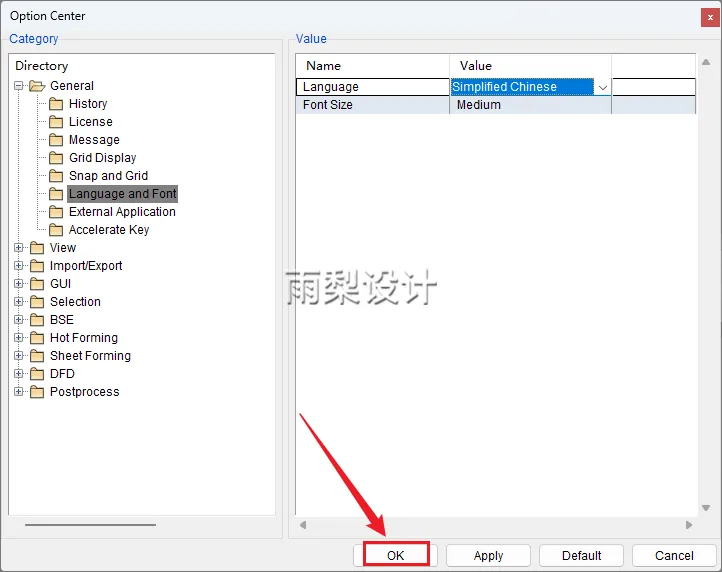Screen dimensions: 722x572
Task: Click the category tree horizontal scrollbar
Action: [x=90, y=525]
